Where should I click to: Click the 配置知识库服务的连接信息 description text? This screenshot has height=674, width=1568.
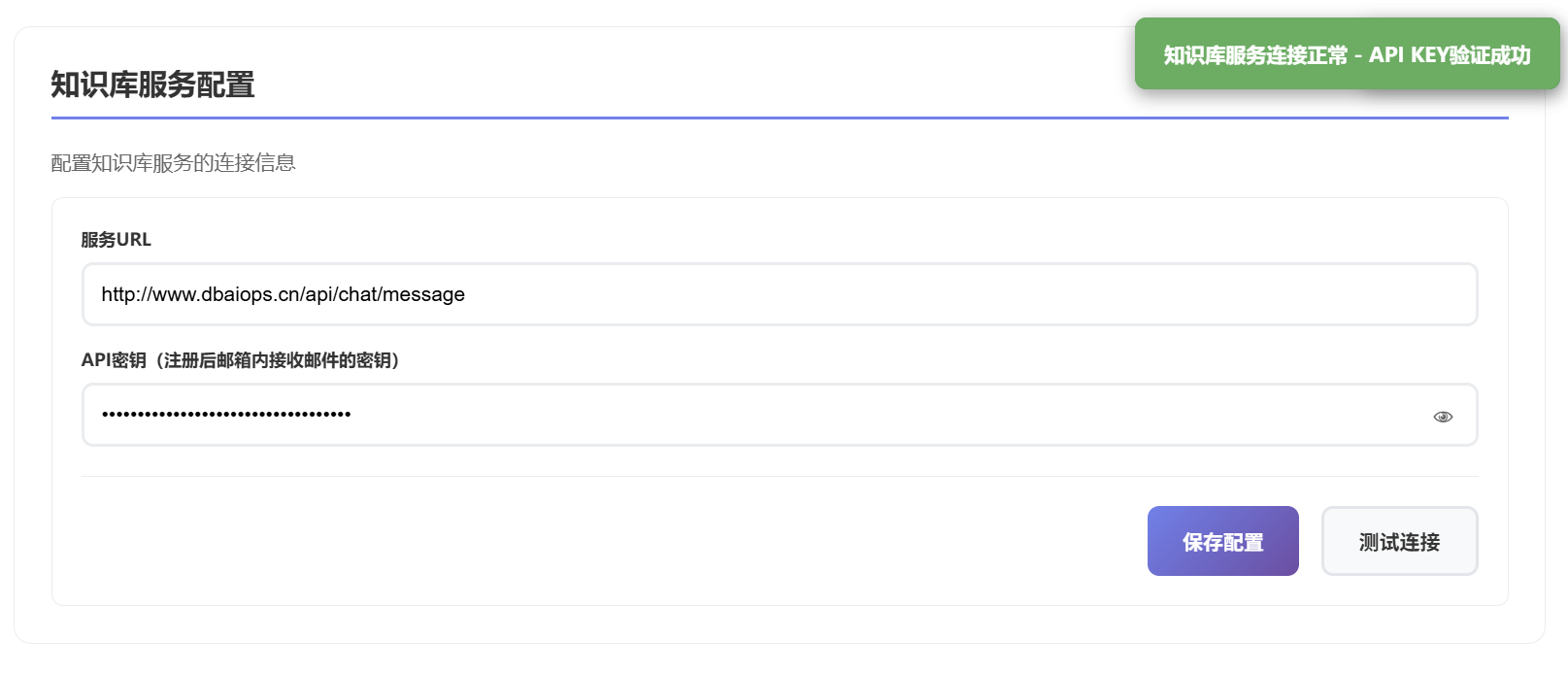(173, 163)
